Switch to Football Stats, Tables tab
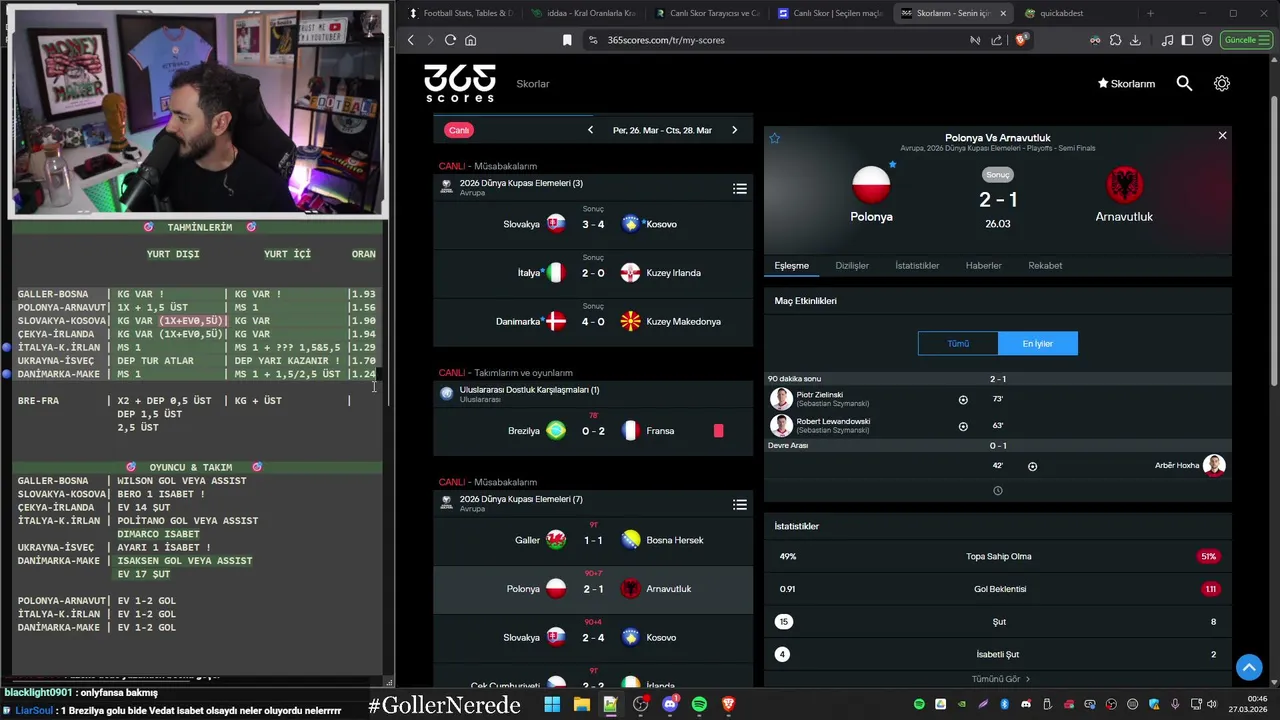This screenshot has height=720, width=1280. (x=461, y=13)
